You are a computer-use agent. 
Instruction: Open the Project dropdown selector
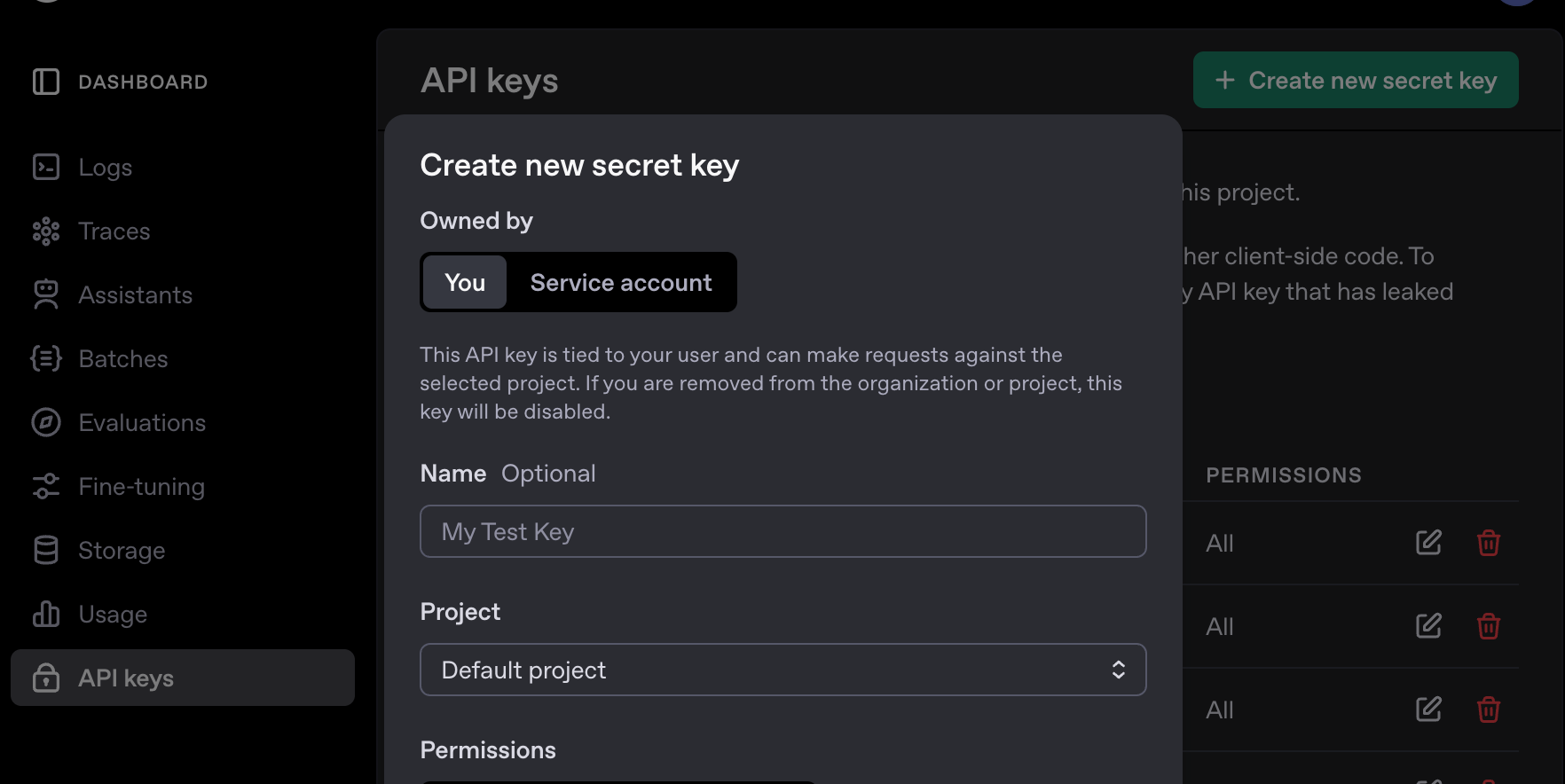point(782,670)
